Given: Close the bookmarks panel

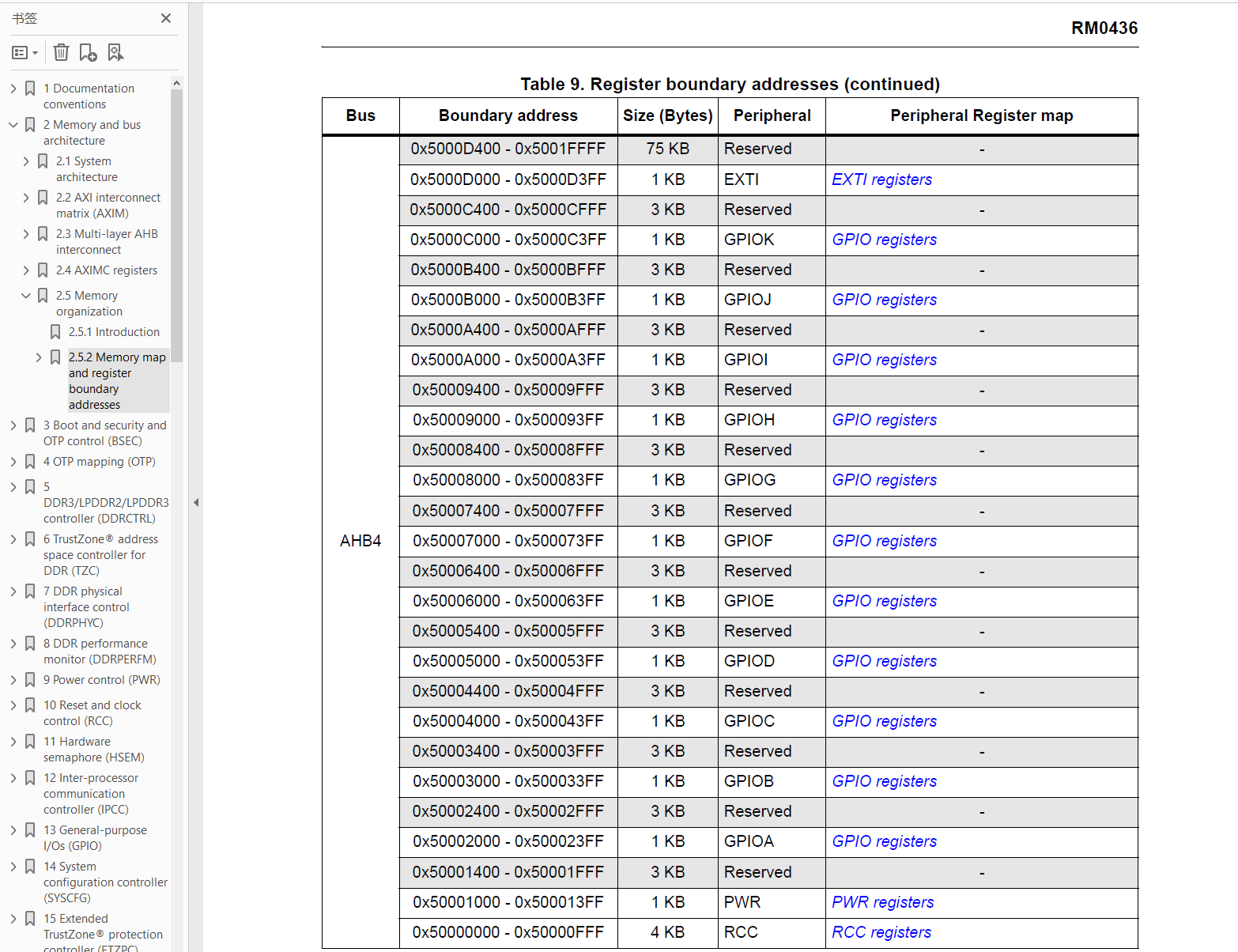Looking at the screenshot, I should click(x=166, y=18).
